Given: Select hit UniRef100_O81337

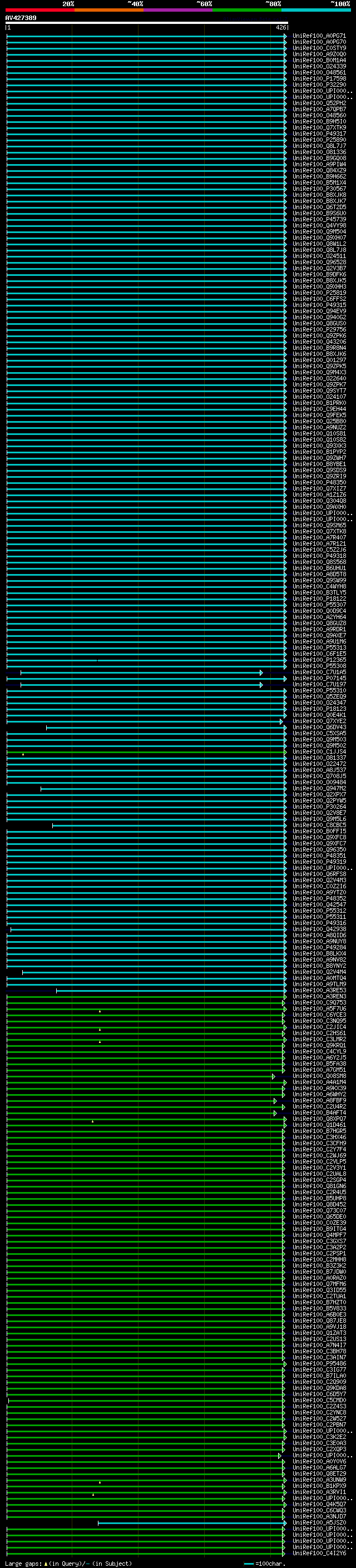Looking at the screenshot, I should (x=319, y=758).
